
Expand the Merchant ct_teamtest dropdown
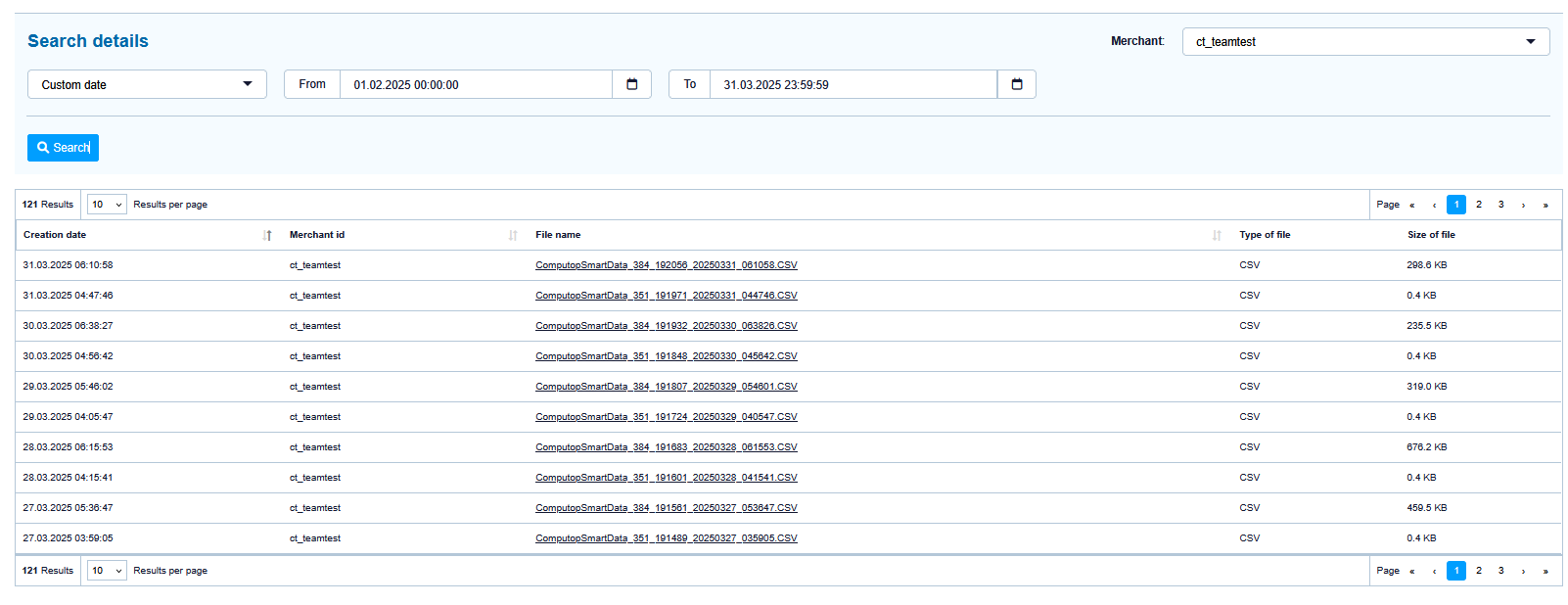coord(1365,42)
